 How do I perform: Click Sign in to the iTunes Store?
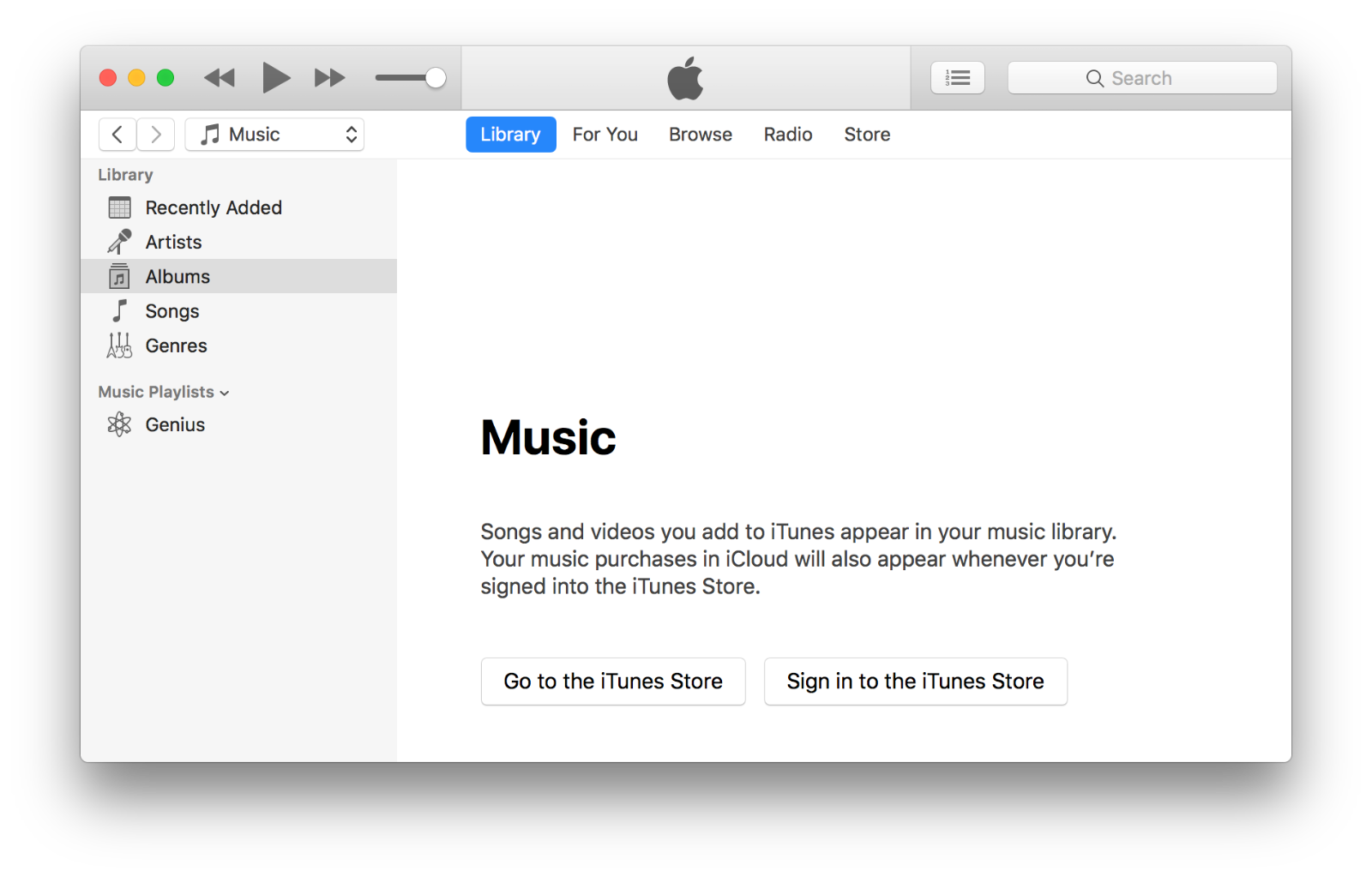(x=916, y=682)
